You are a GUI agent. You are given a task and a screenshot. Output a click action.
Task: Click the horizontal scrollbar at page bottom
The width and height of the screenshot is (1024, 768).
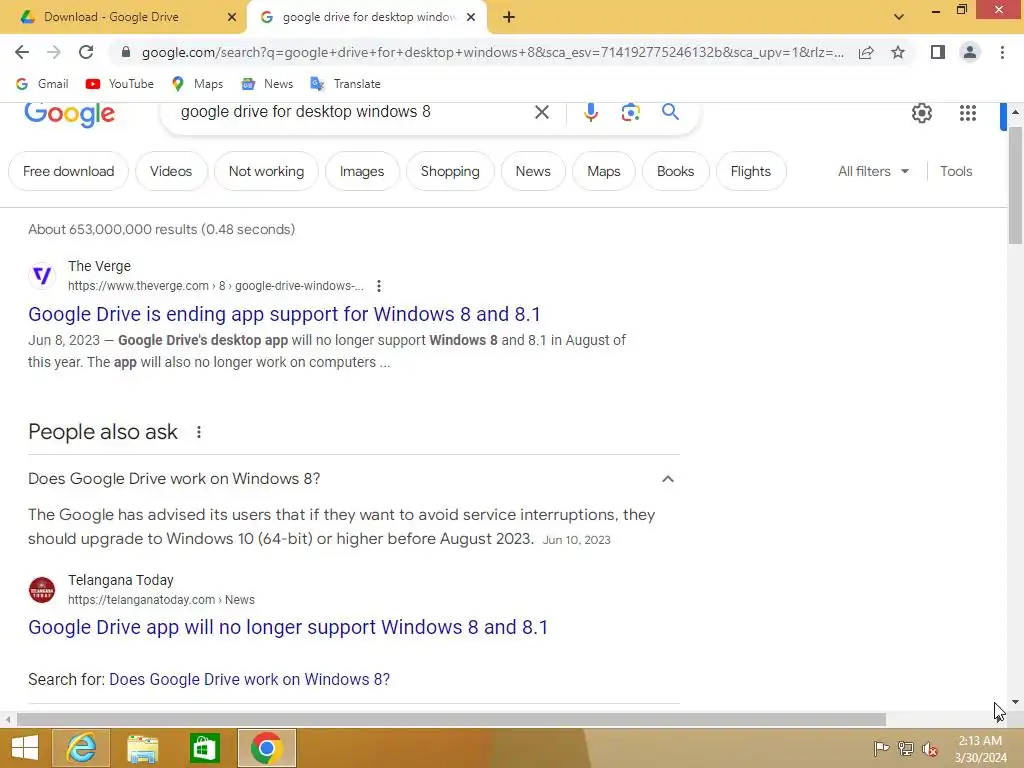tap(451, 719)
